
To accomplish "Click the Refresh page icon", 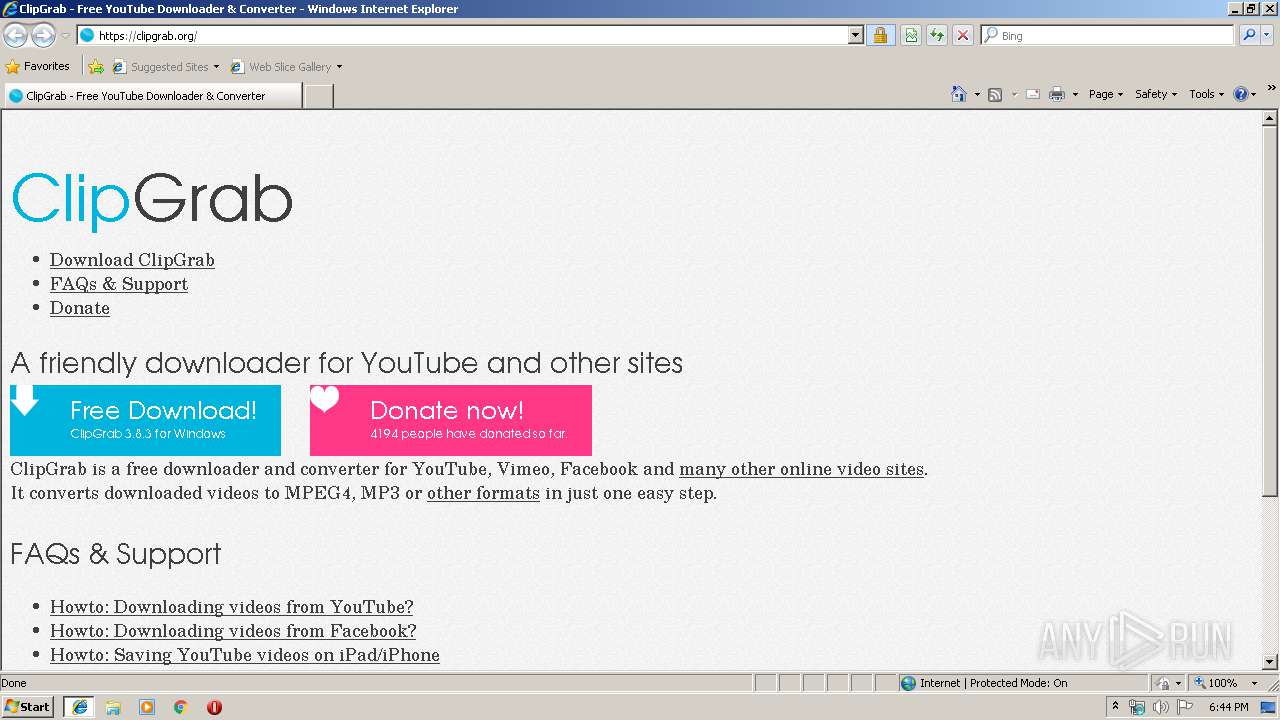I will [937, 35].
